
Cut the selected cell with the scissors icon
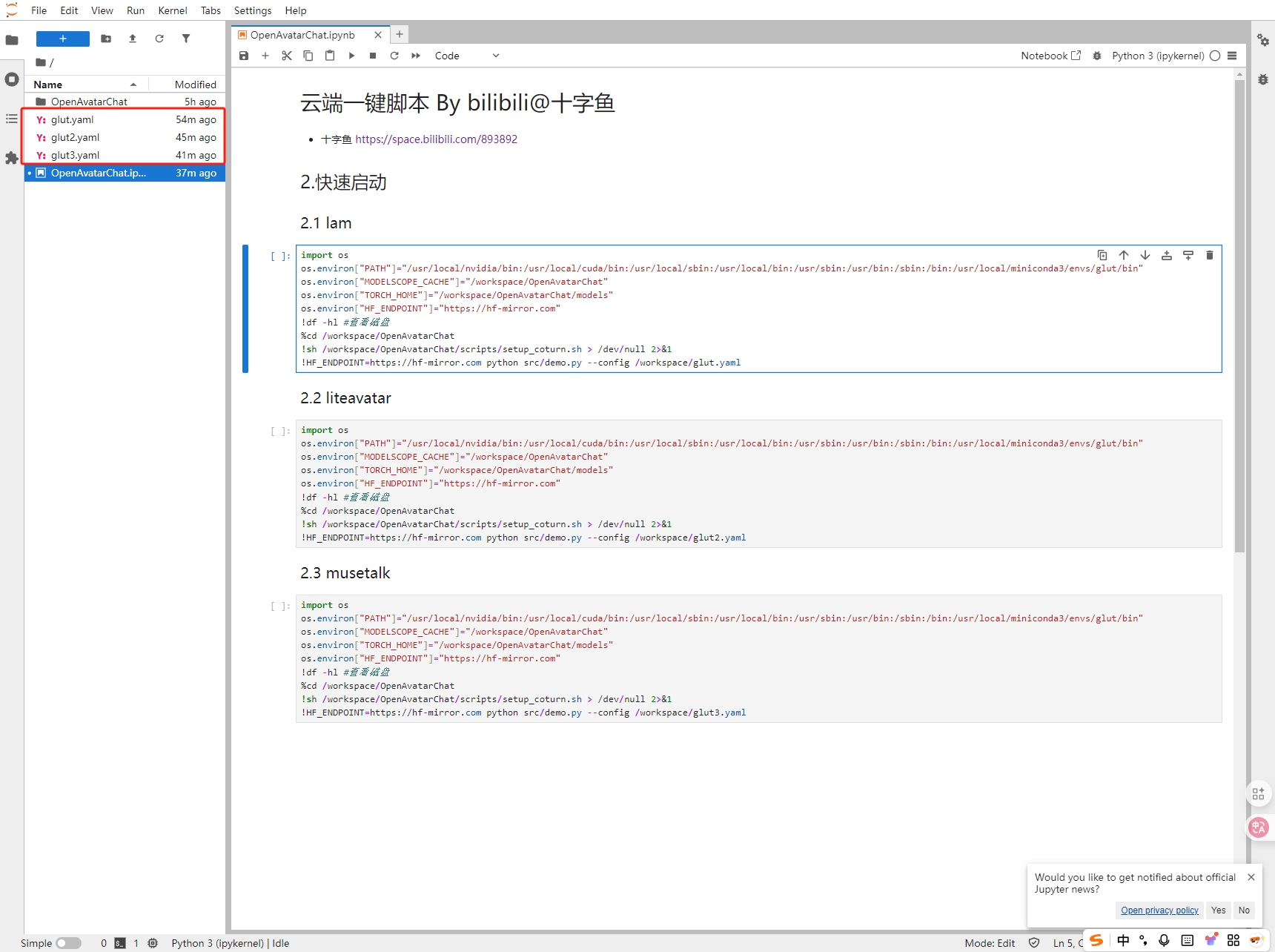287,56
